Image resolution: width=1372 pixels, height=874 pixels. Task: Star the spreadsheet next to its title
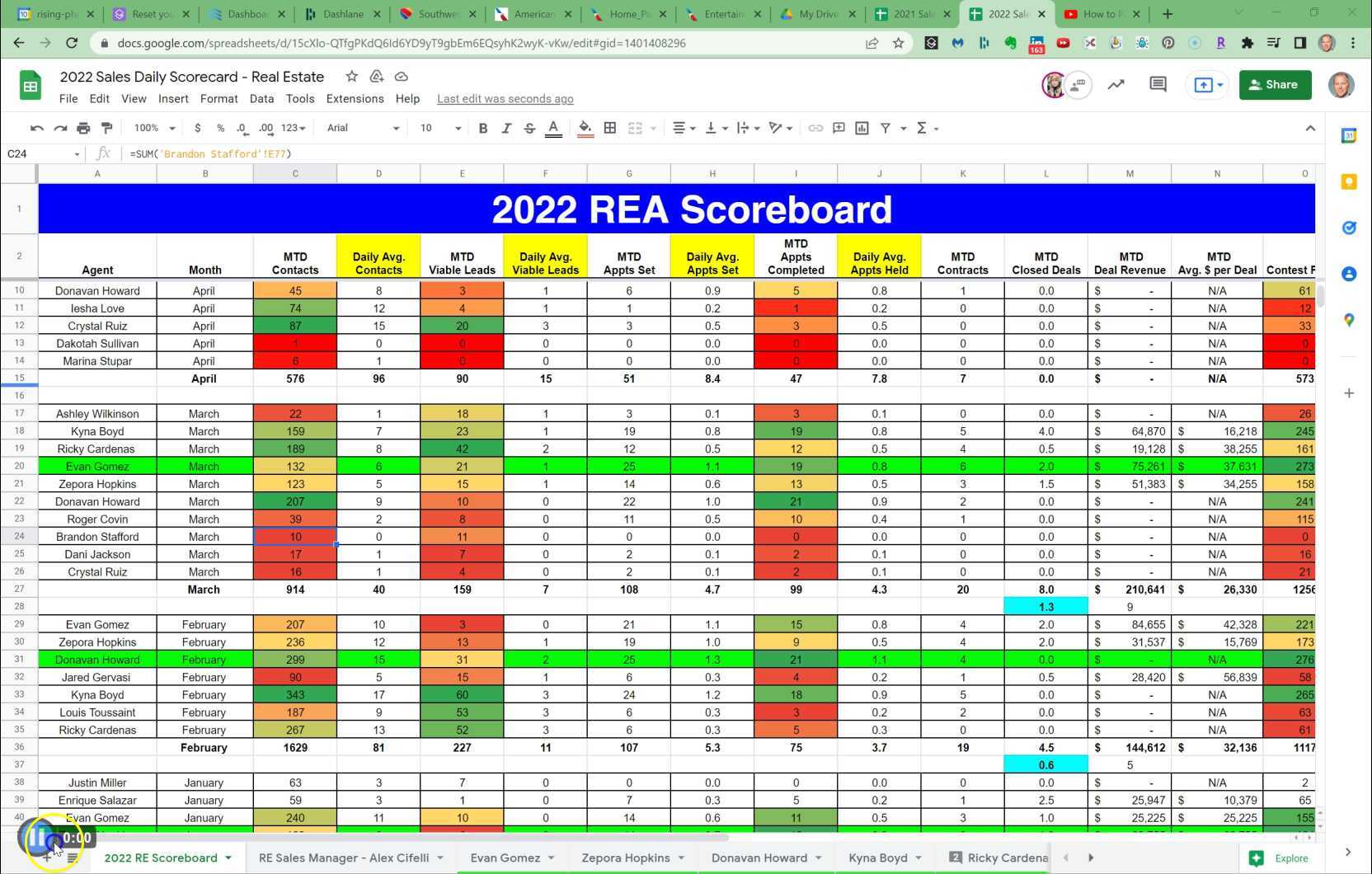click(x=351, y=76)
